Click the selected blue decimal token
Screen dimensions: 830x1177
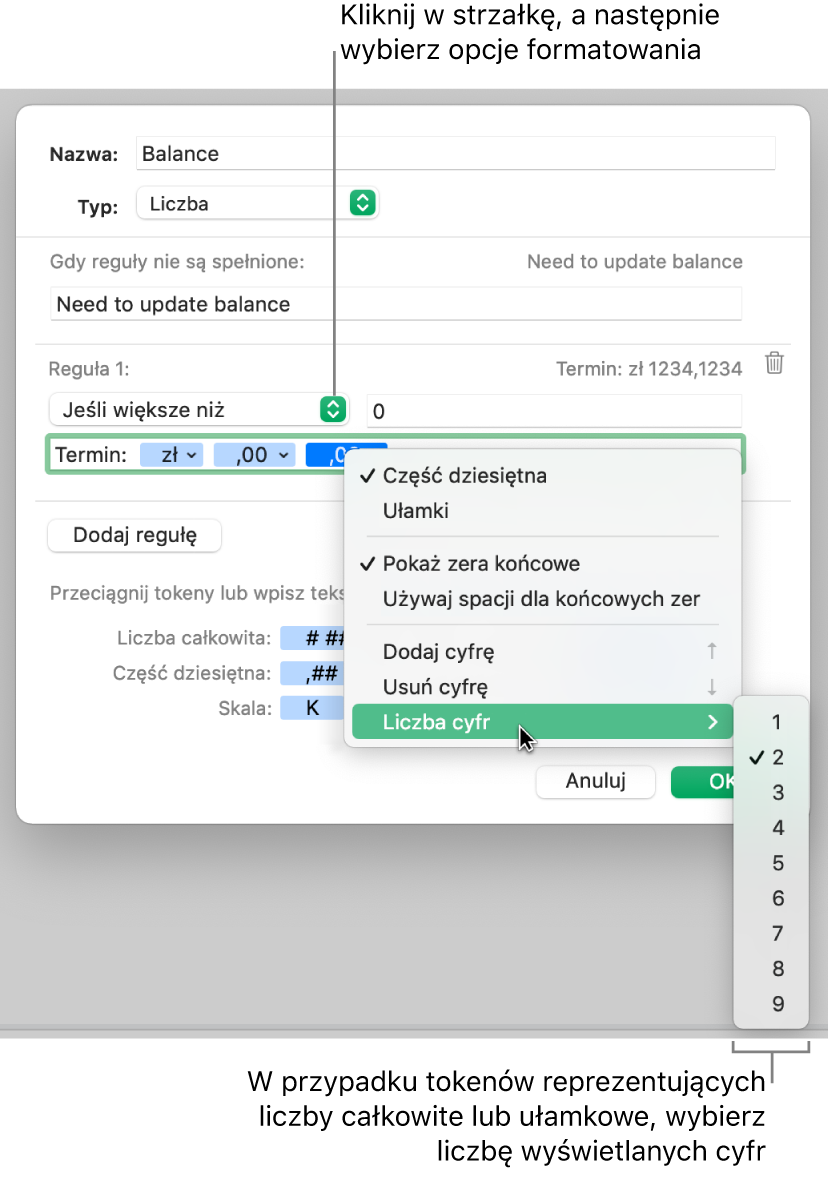coord(325,455)
